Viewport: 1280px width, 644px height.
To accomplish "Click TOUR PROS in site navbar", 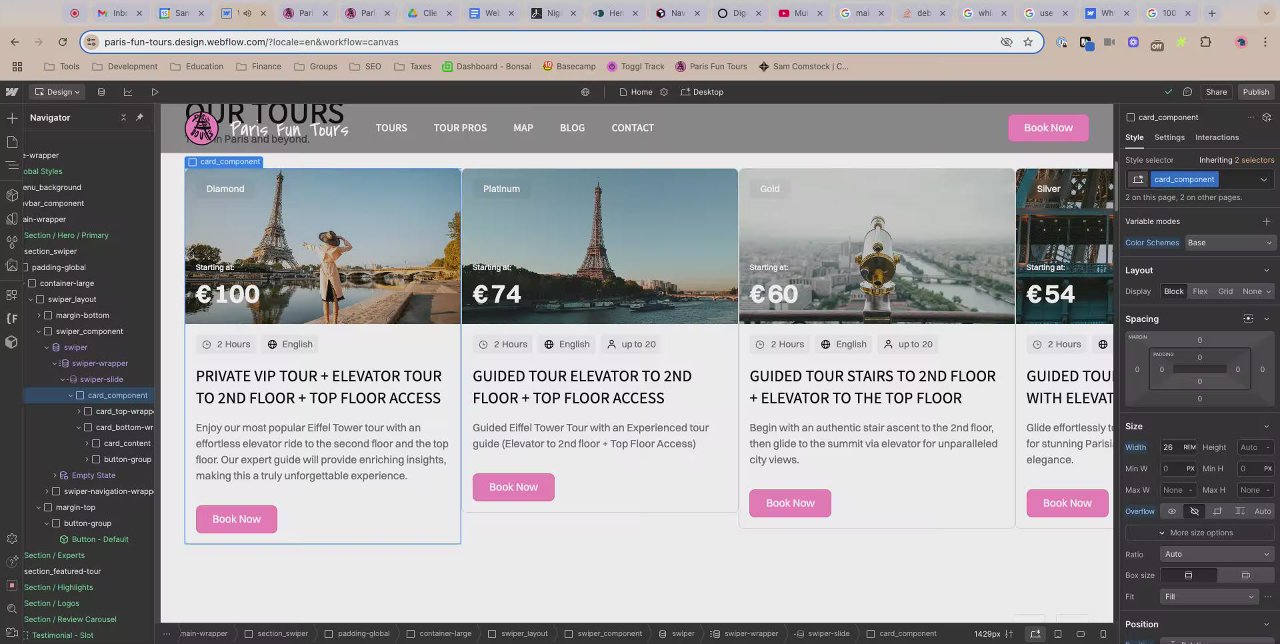I will click(460, 128).
